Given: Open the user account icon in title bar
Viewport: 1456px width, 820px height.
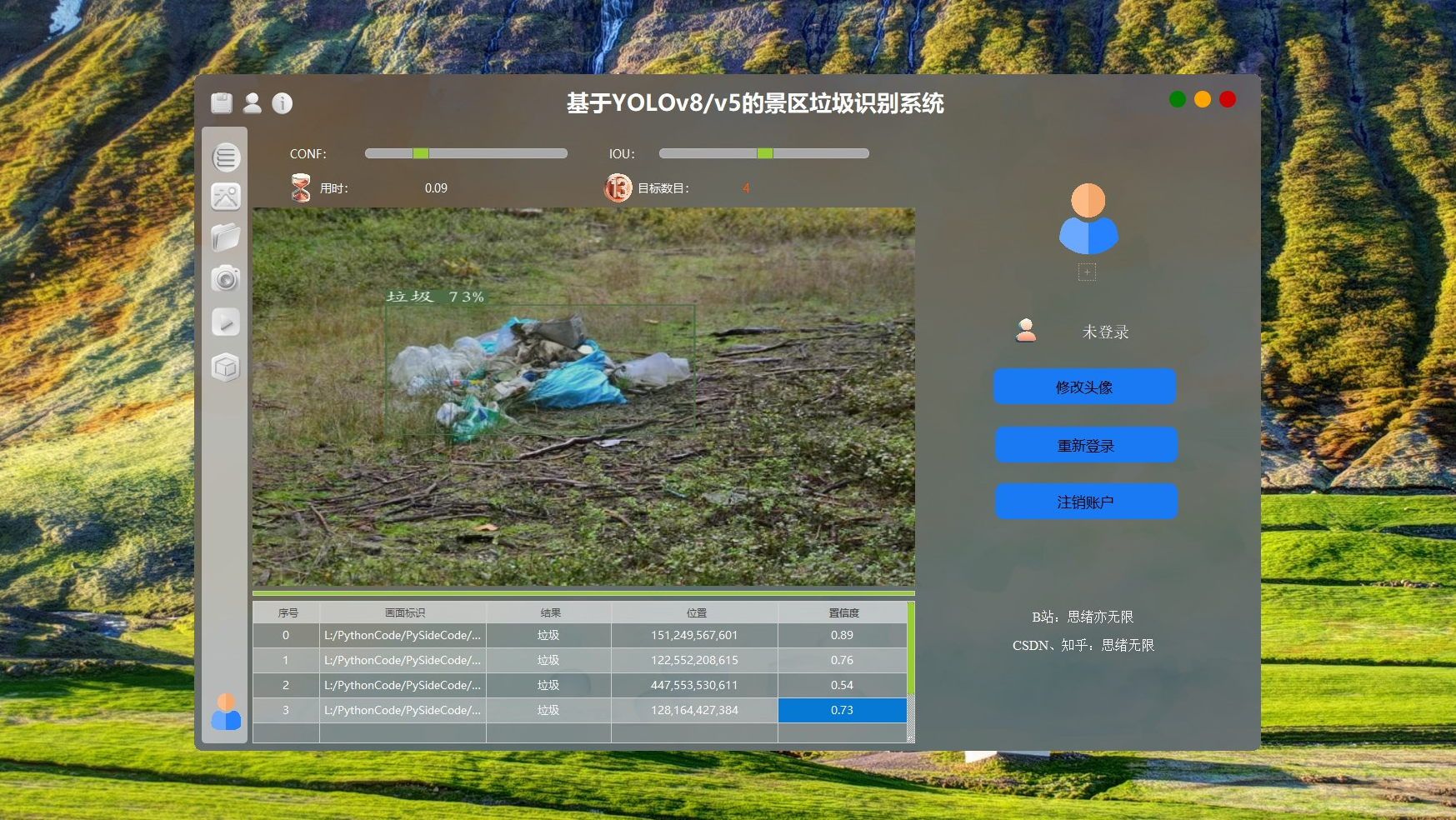Looking at the screenshot, I should coord(252,103).
